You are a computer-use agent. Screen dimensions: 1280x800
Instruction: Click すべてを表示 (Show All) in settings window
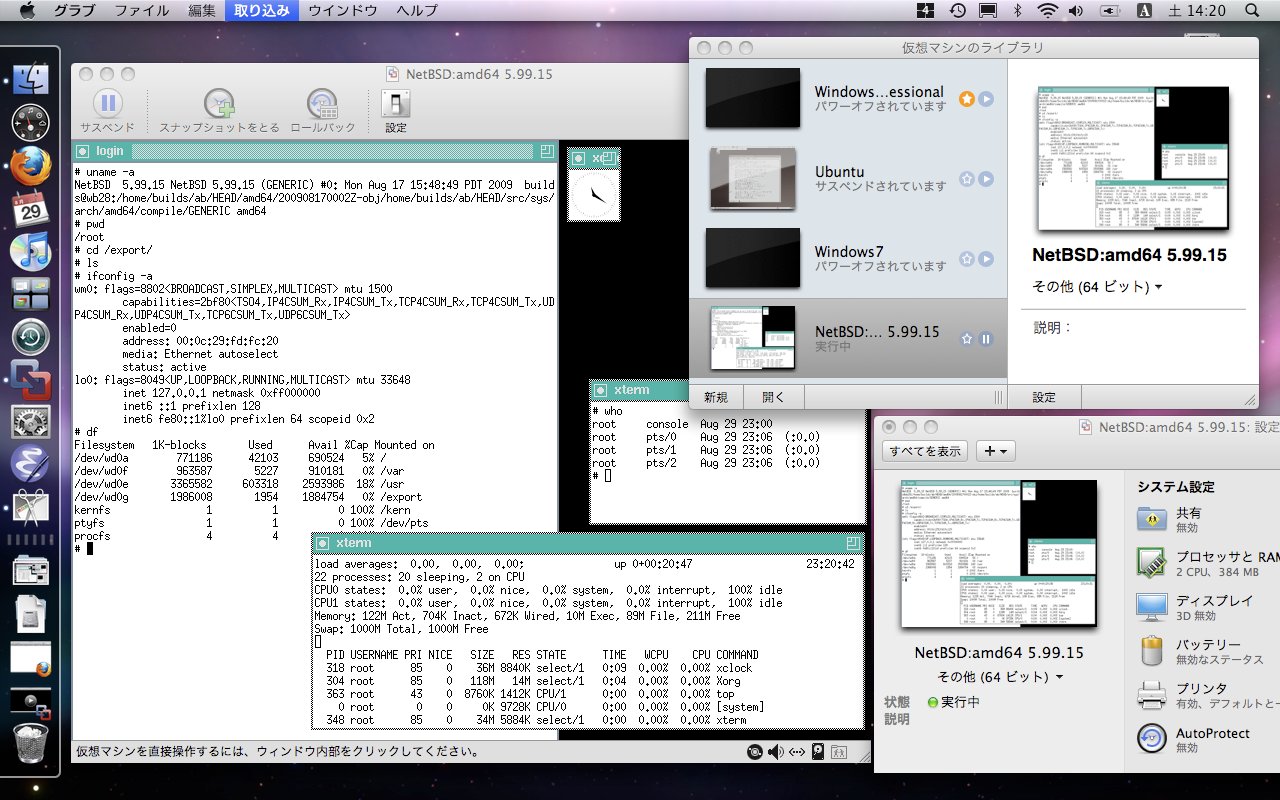(925, 451)
